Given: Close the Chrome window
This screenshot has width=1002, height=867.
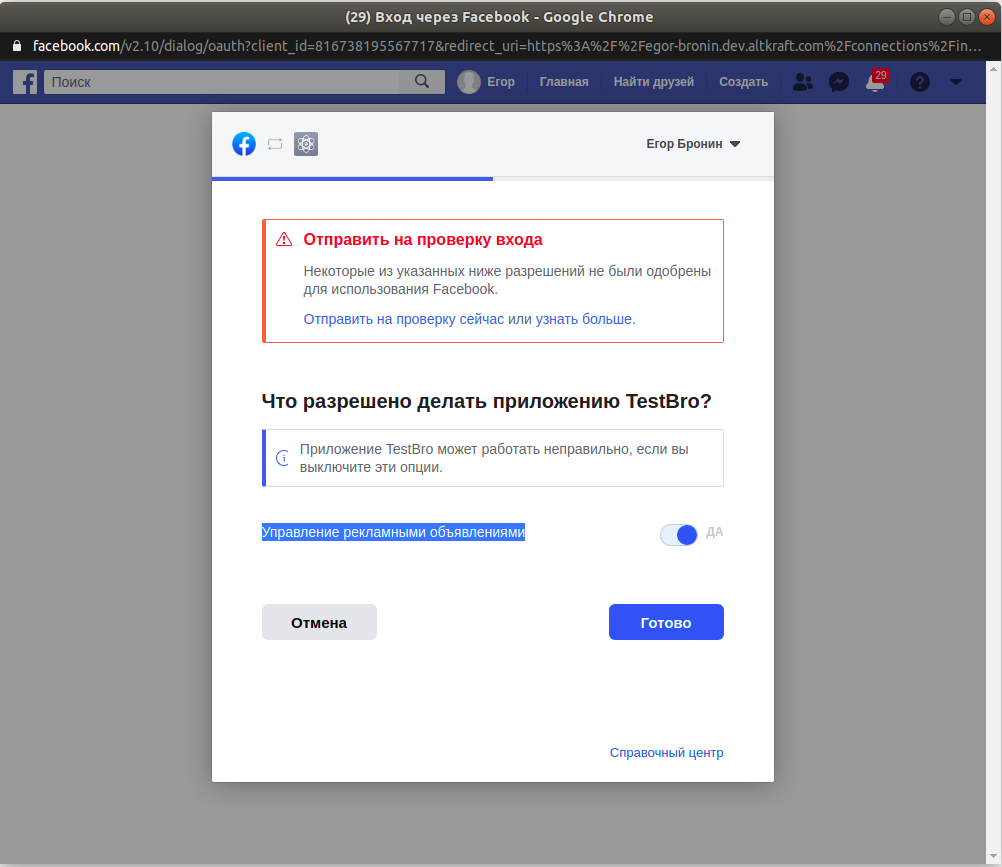Looking at the screenshot, I should point(987,17).
